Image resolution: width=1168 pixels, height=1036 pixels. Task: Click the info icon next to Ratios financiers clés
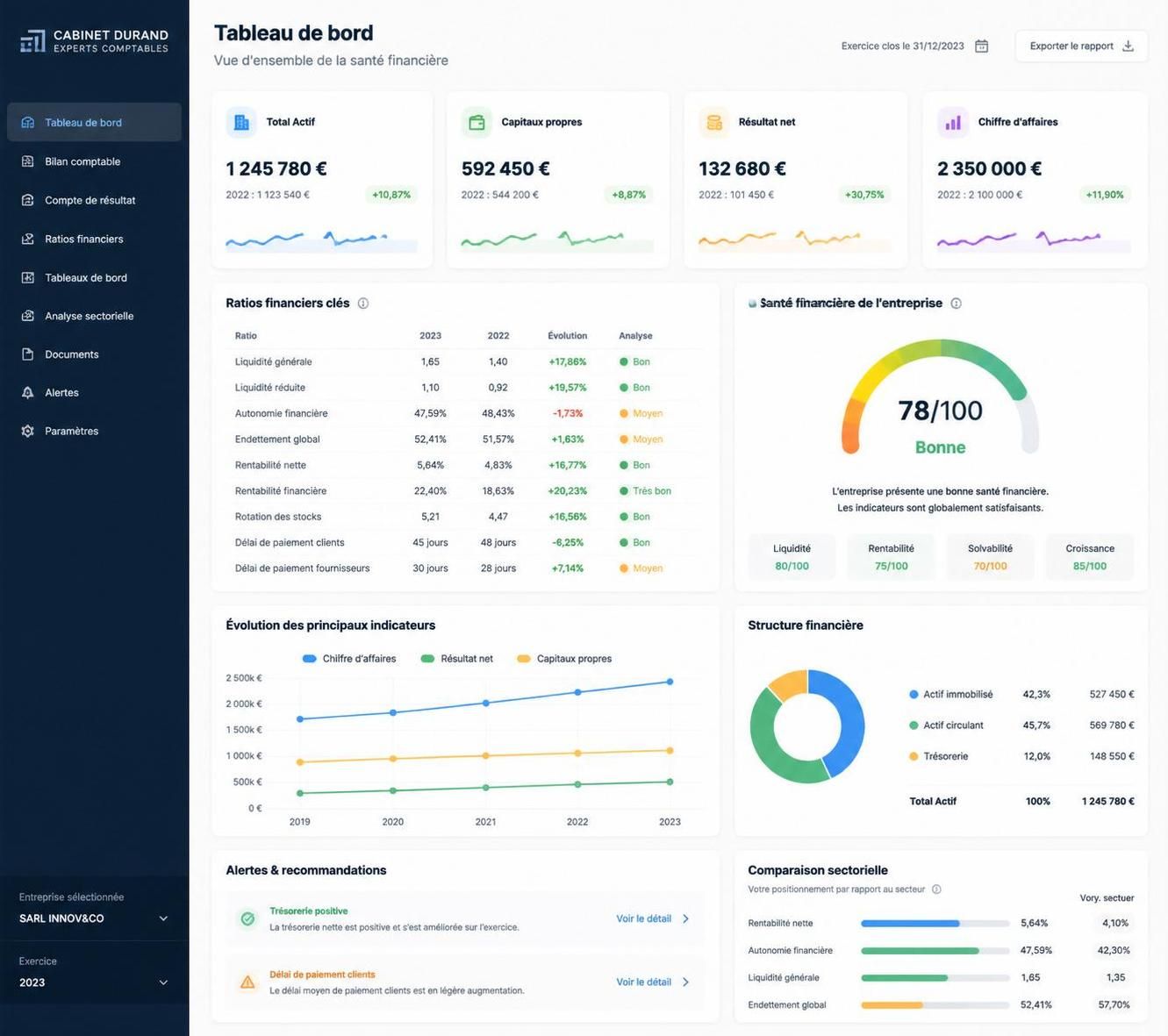[363, 304]
